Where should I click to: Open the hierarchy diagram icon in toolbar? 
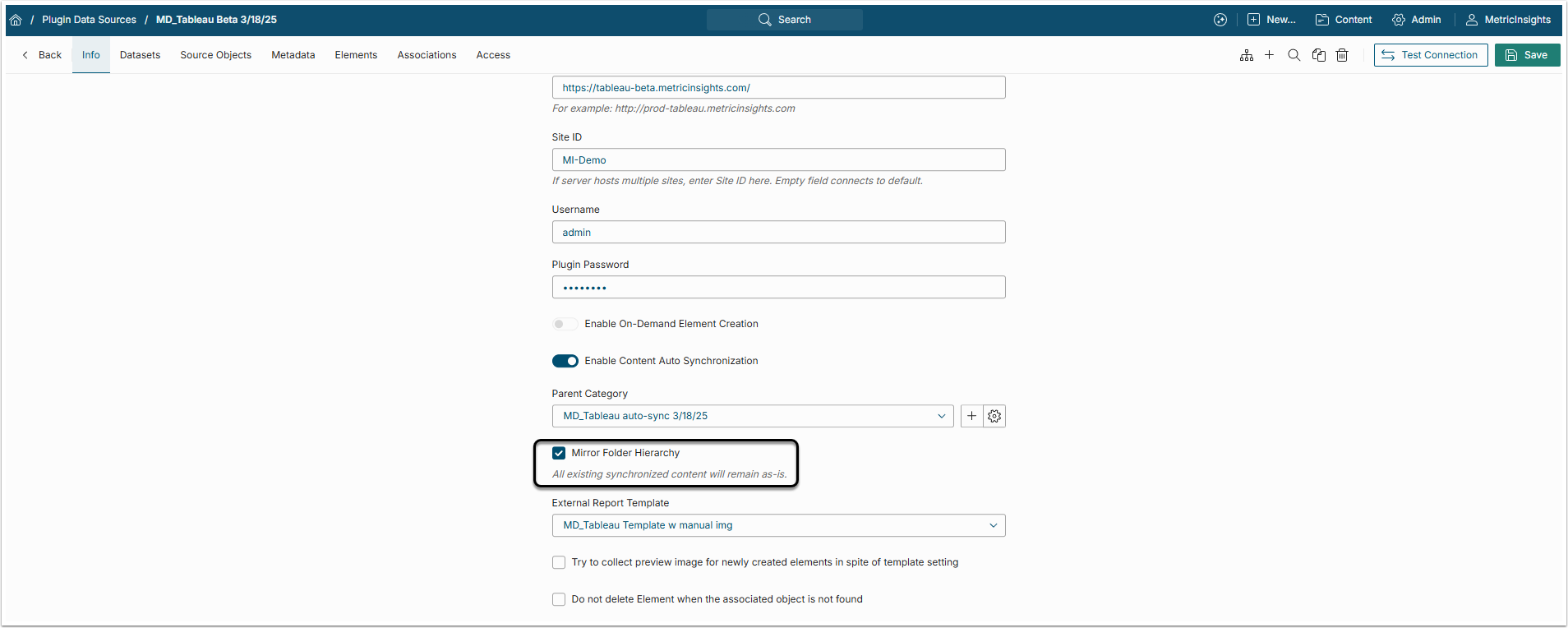1247,55
